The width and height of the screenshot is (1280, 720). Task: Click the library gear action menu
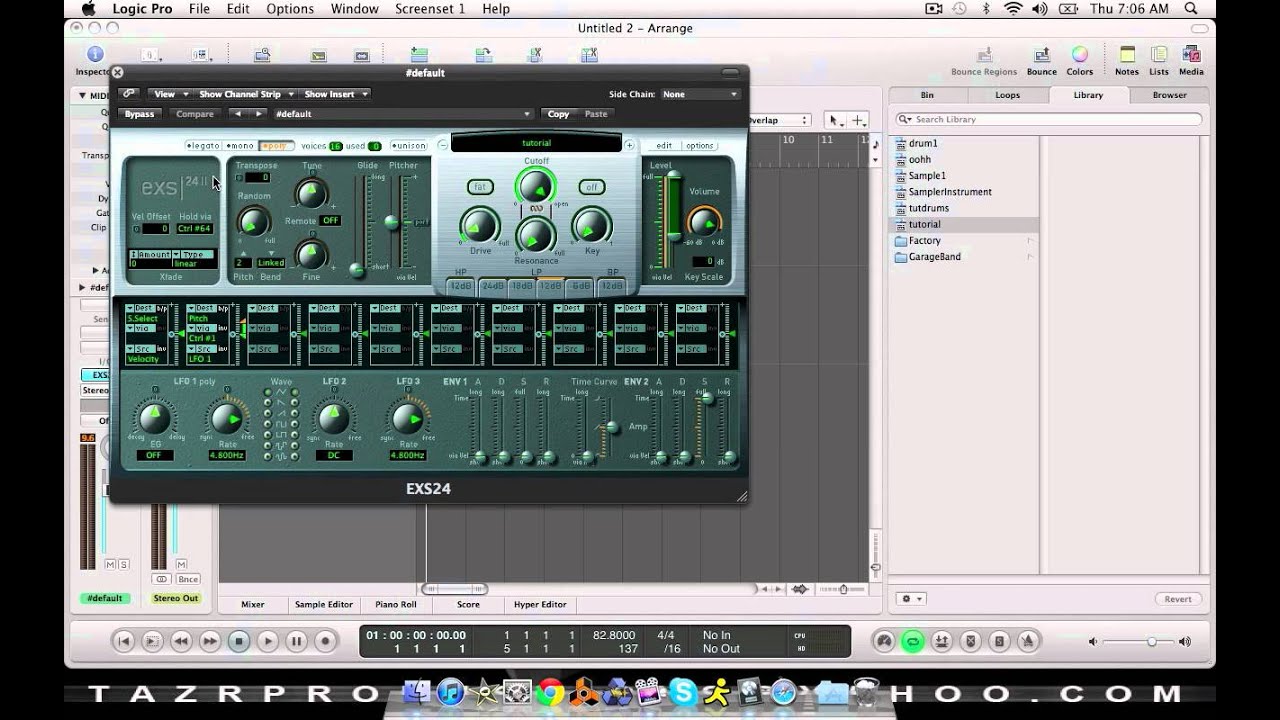pyautogui.click(x=911, y=599)
